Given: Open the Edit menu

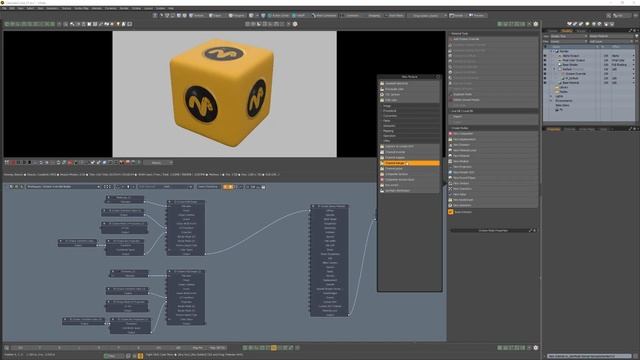Looking at the screenshot, I should click(12, 8).
